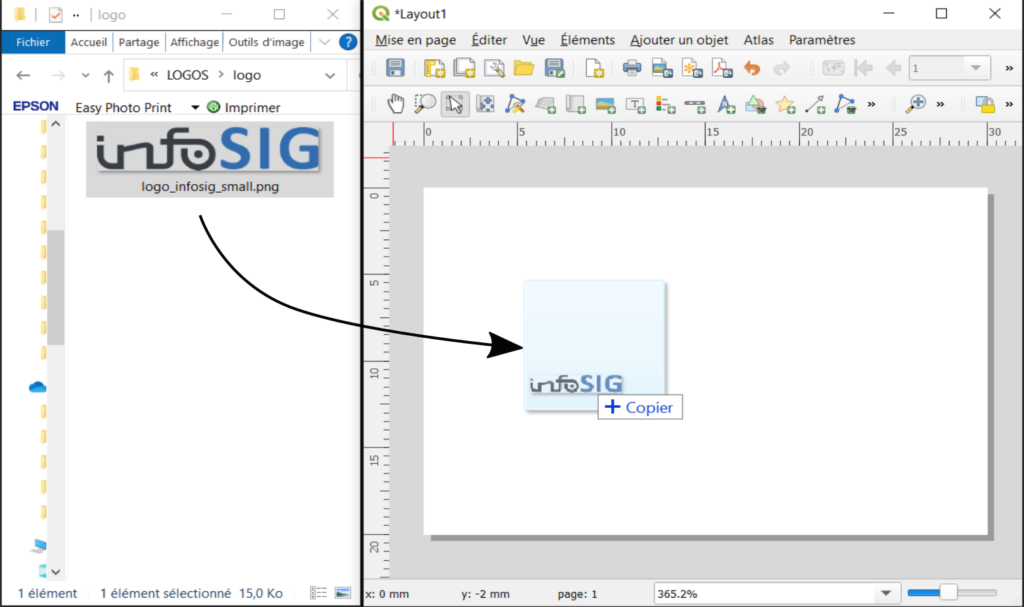Open address bar history dropdown

point(330,76)
